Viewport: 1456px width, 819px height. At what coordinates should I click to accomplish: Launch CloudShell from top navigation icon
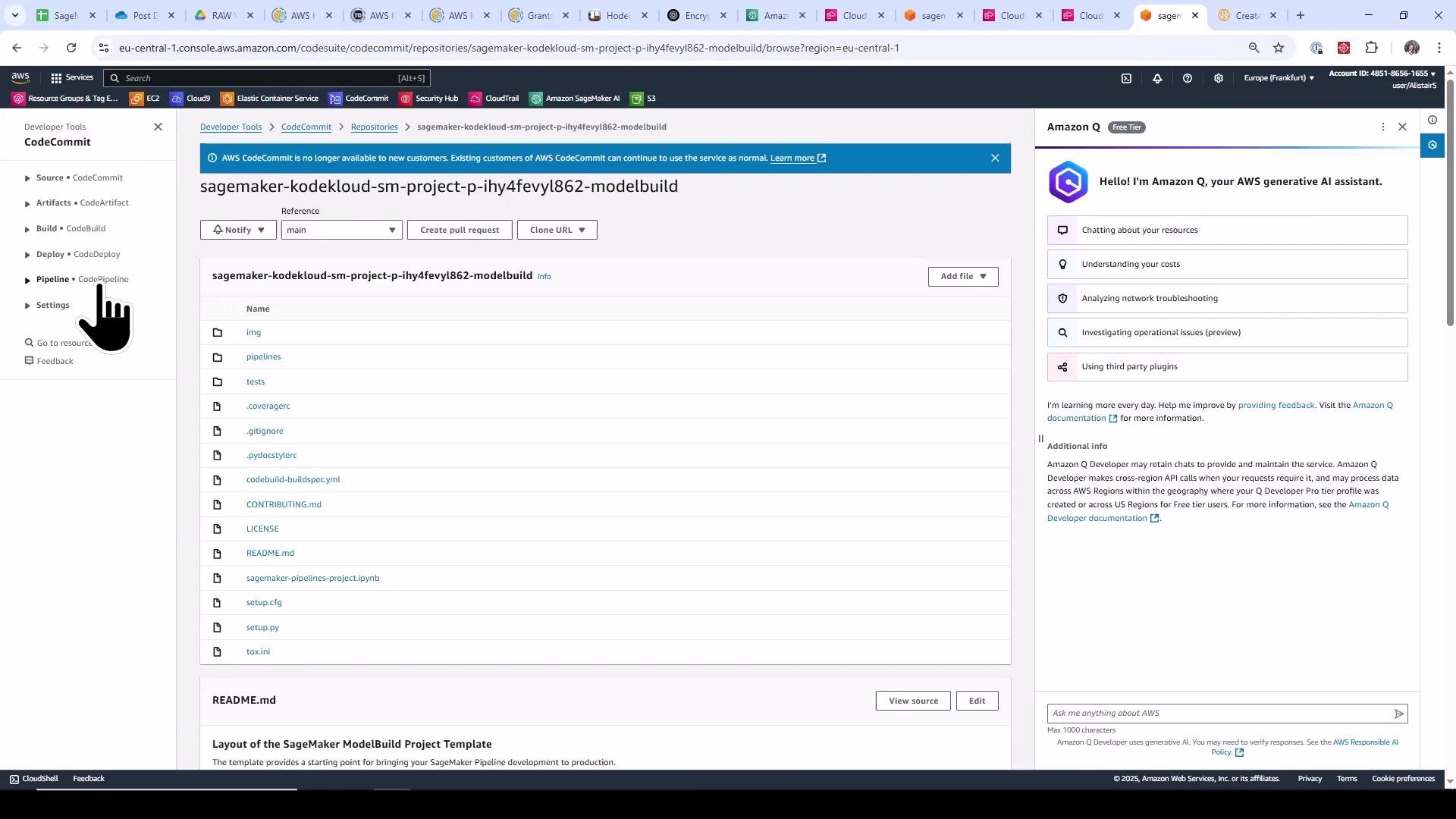1126,78
